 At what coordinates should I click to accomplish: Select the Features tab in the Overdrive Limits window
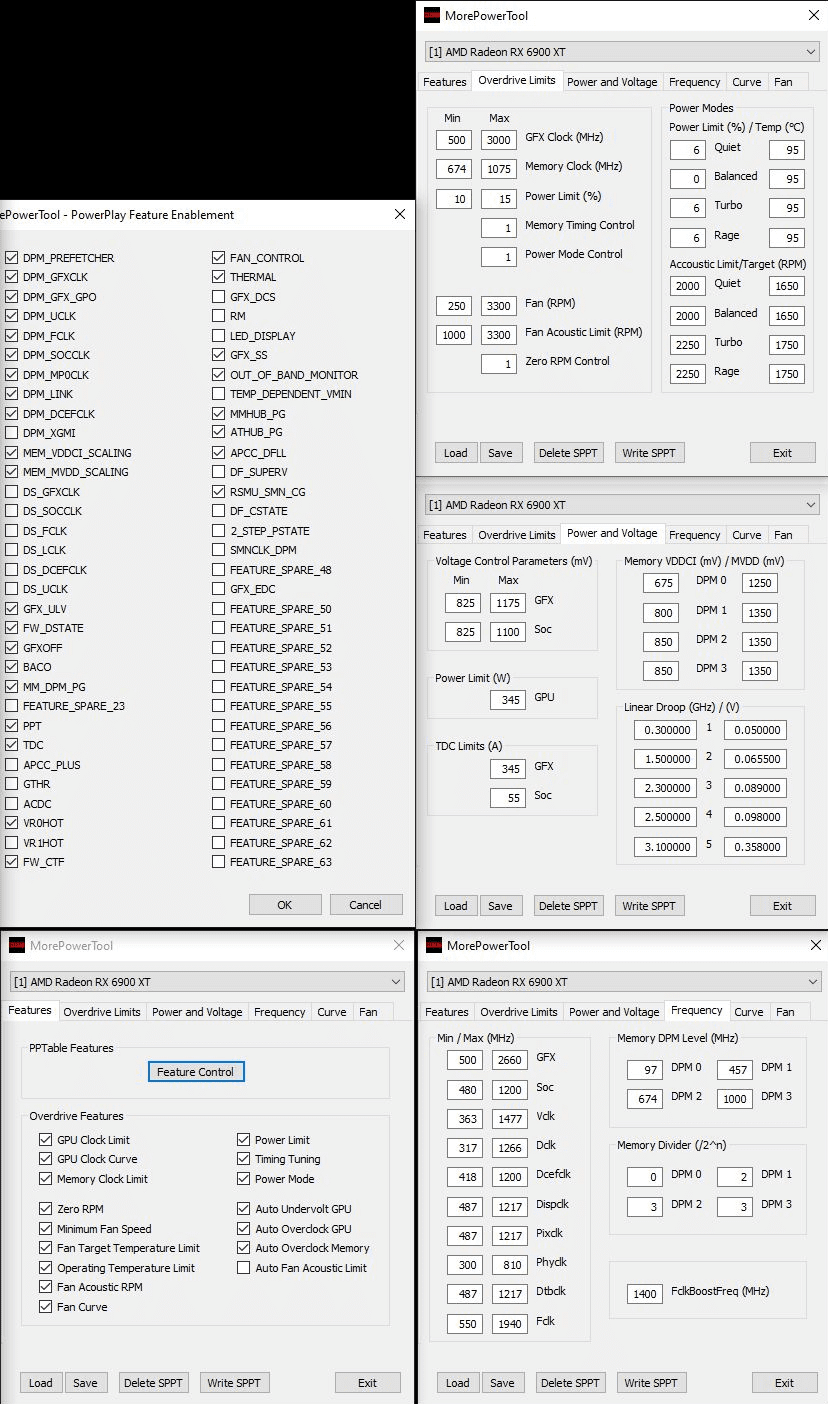point(445,82)
